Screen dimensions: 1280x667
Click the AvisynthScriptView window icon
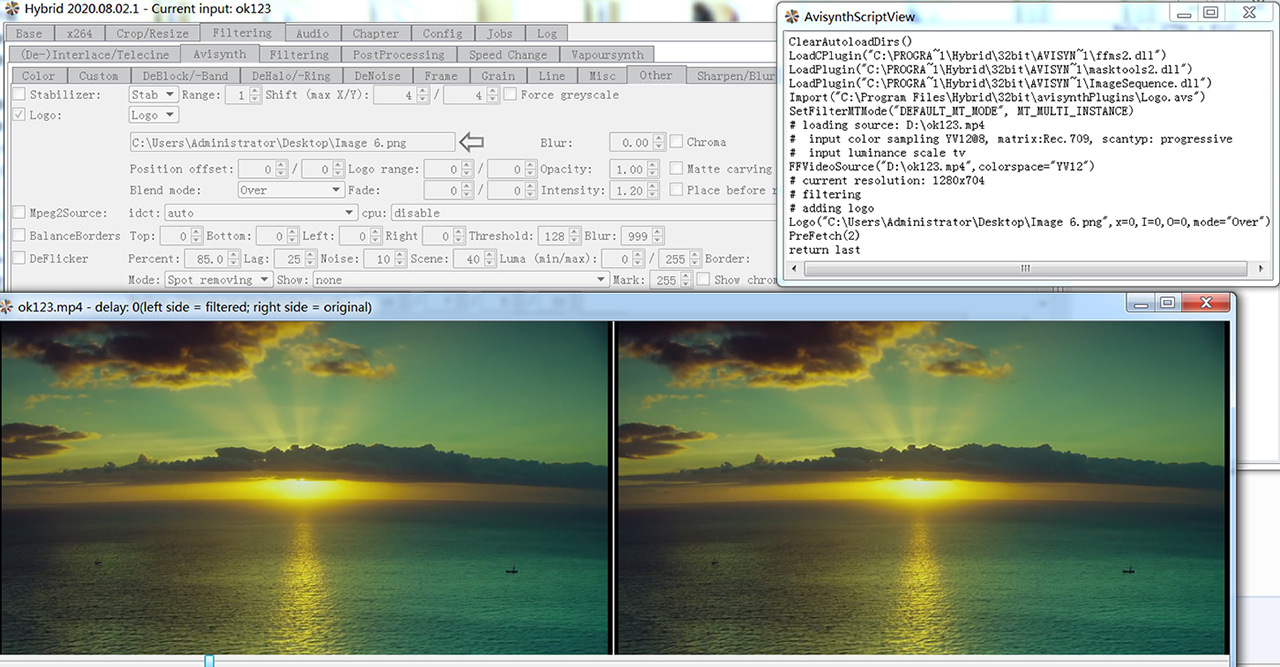[790, 16]
